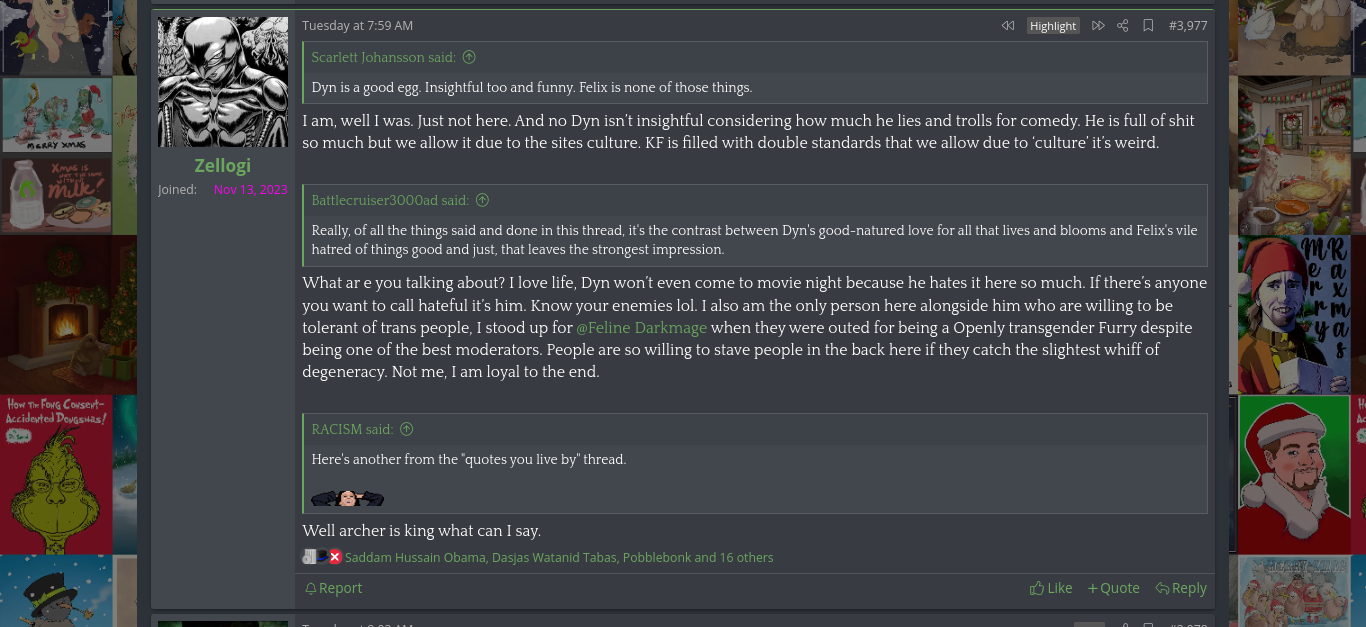
Task: Click the red X reaction icon
Action: [335, 557]
